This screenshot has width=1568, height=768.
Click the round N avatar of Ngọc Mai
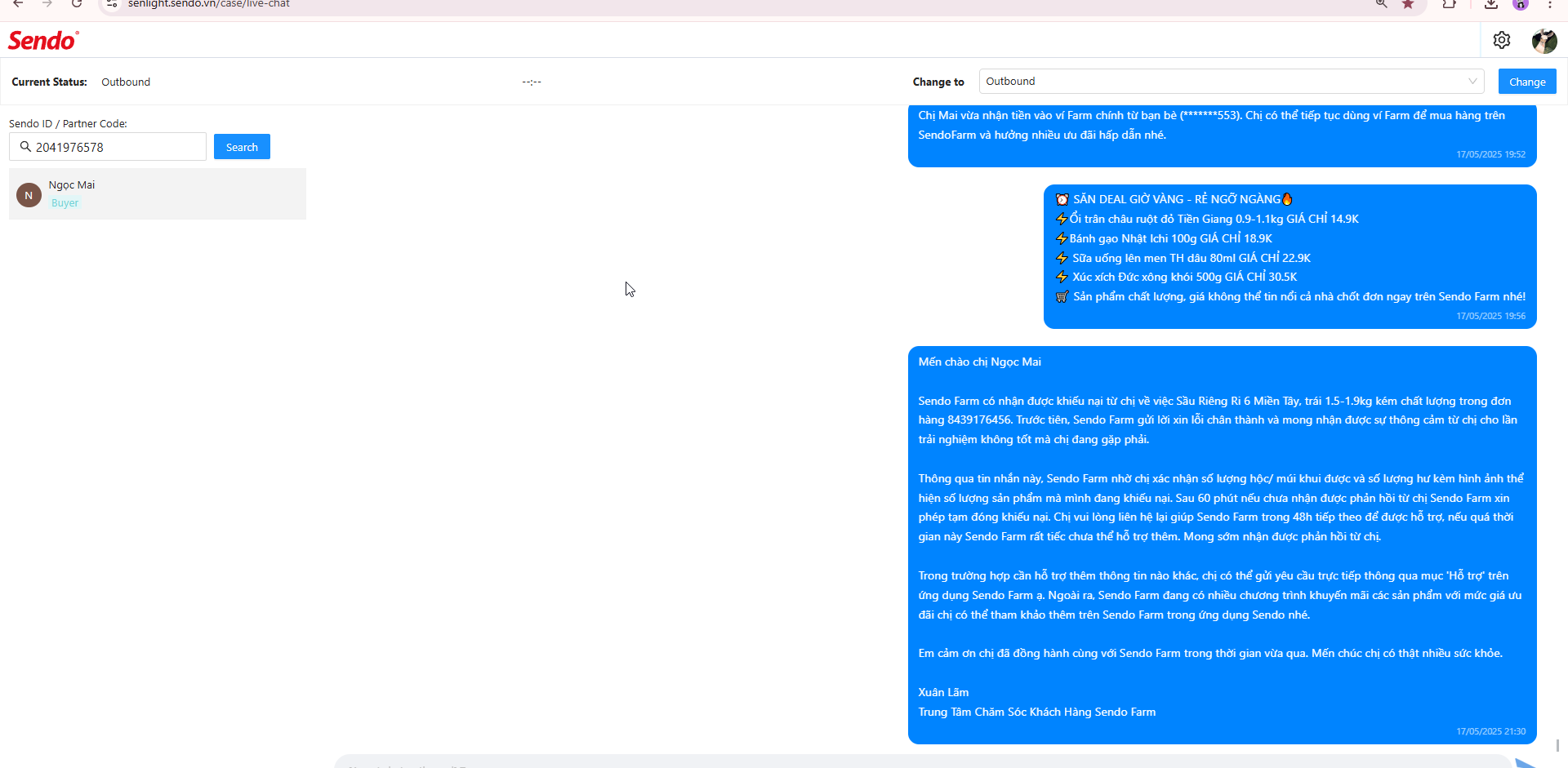pyautogui.click(x=29, y=195)
